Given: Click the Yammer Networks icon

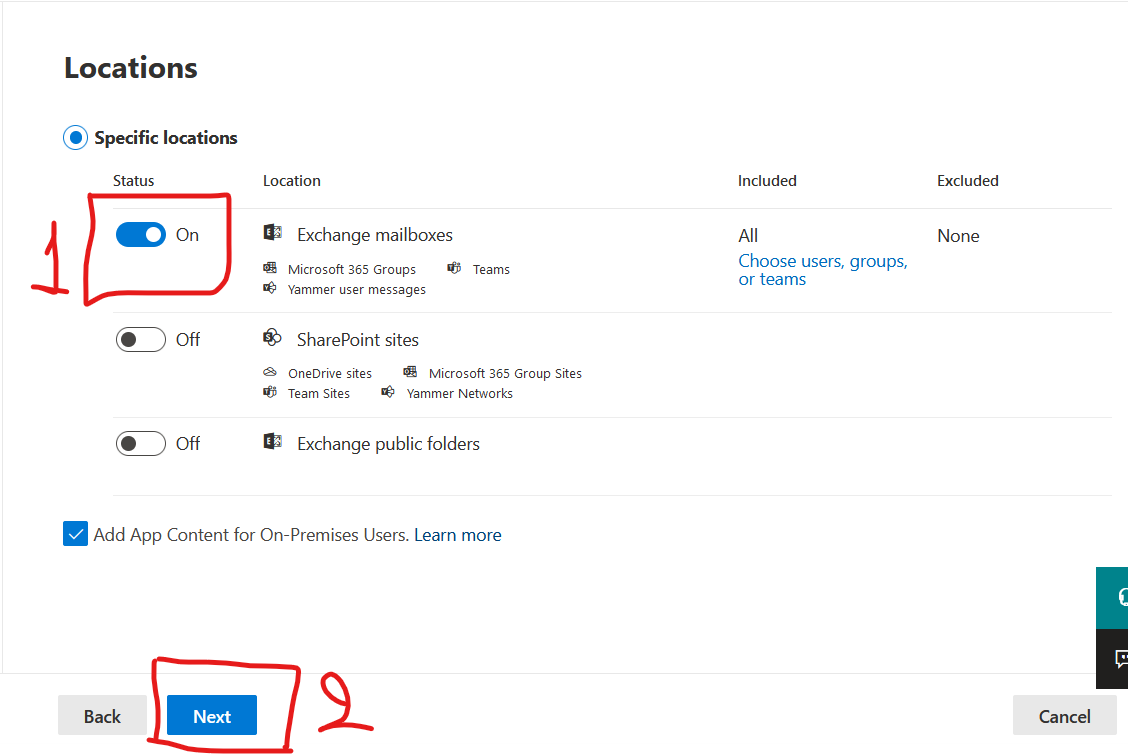Looking at the screenshot, I should click(388, 392).
